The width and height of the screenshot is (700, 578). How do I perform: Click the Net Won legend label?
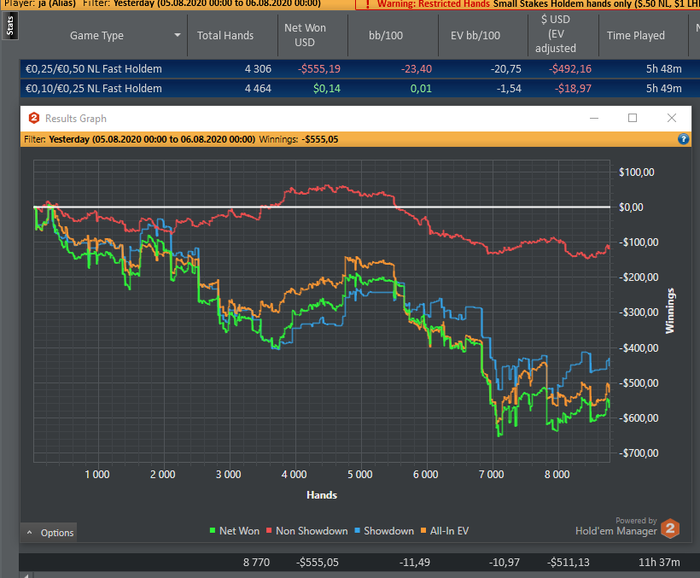tap(239, 531)
